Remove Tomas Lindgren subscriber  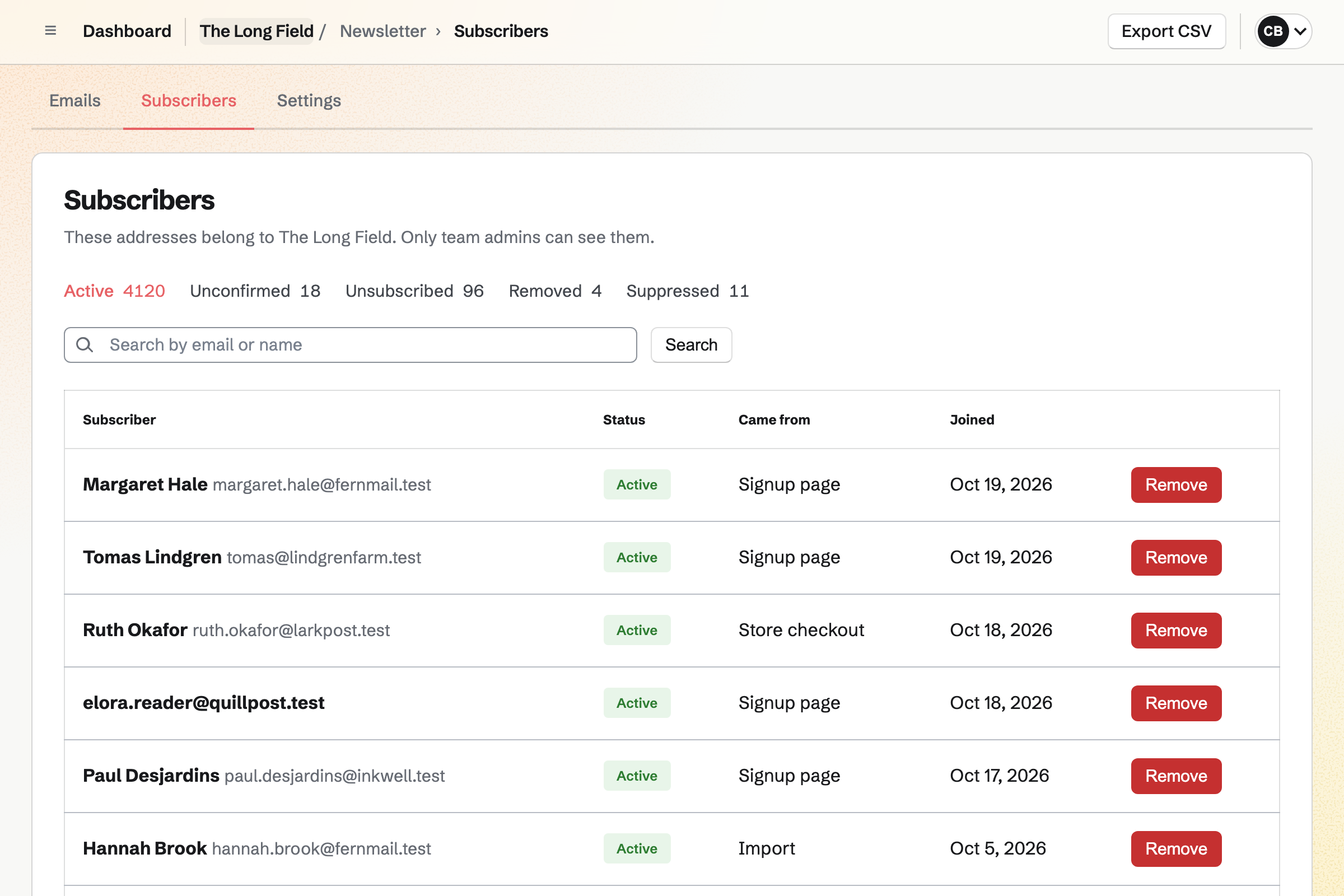point(1176,557)
